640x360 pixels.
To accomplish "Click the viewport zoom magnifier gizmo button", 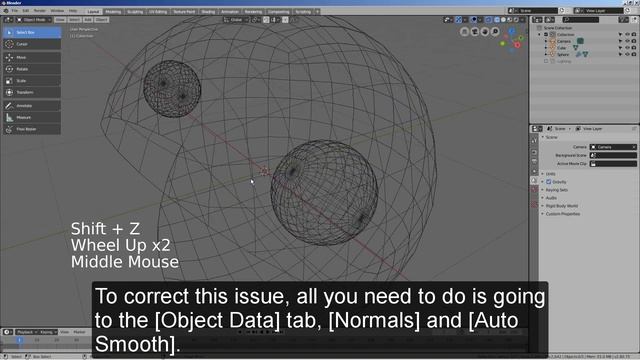I will click(495, 32).
